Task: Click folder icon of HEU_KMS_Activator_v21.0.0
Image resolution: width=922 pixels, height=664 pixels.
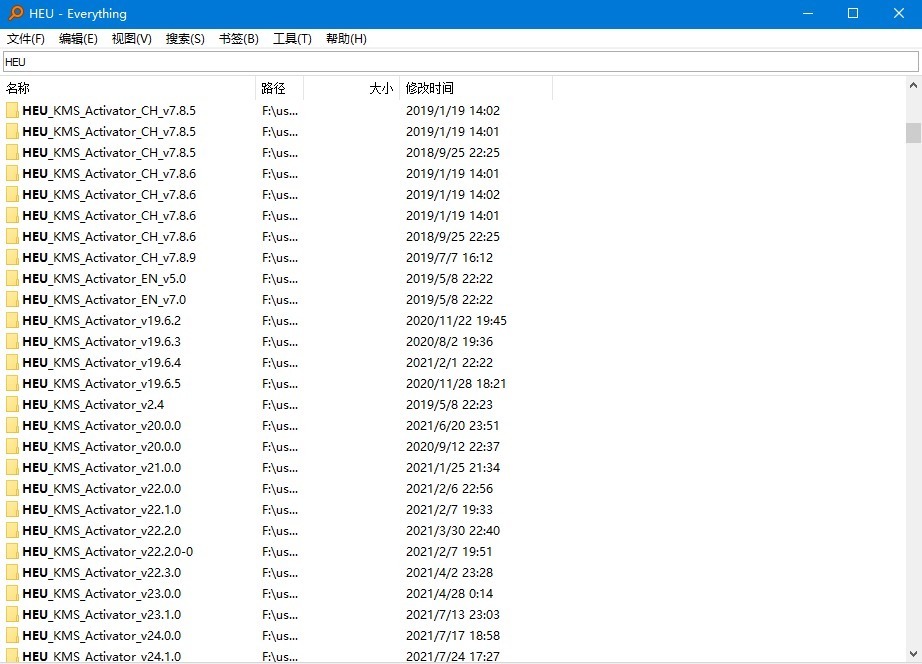Action: coord(12,468)
